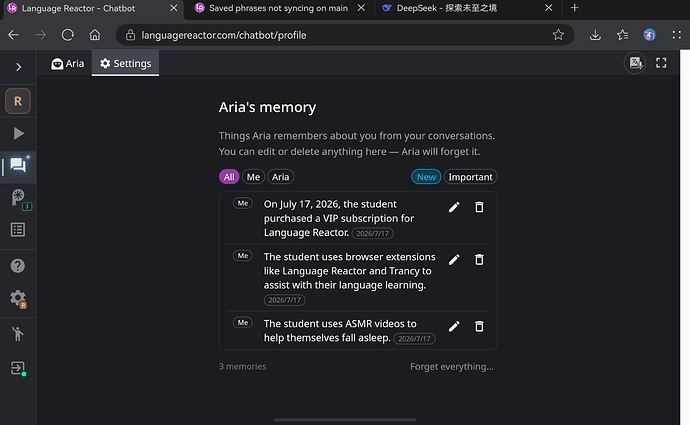Bookmark this page with the star icon
The height and width of the screenshot is (425, 690).
coord(558,35)
